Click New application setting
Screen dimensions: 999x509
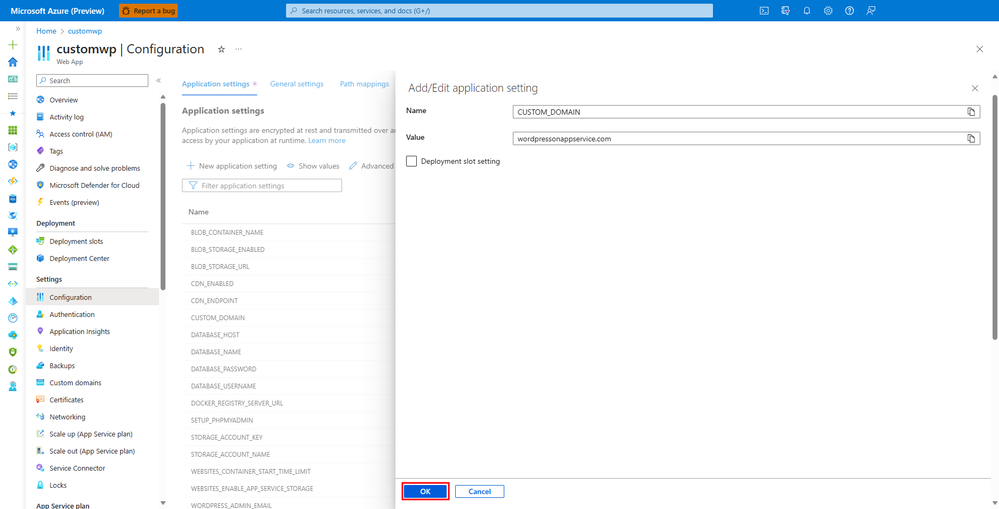click(x=232, y=166)
